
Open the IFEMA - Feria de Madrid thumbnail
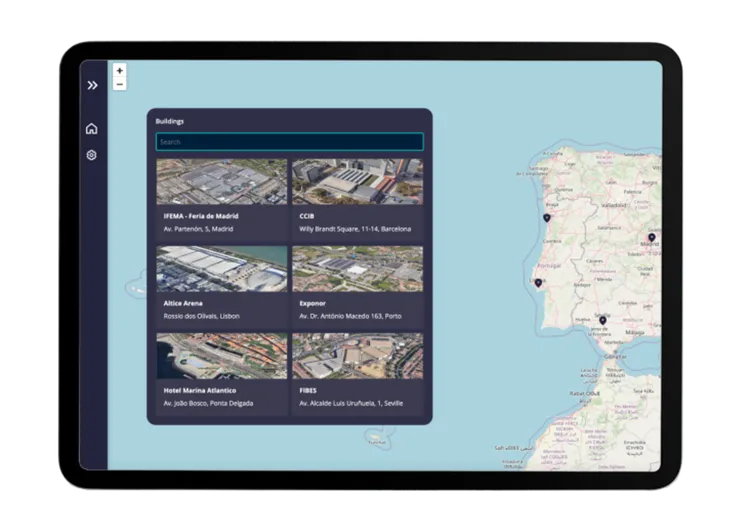[221, 181]
